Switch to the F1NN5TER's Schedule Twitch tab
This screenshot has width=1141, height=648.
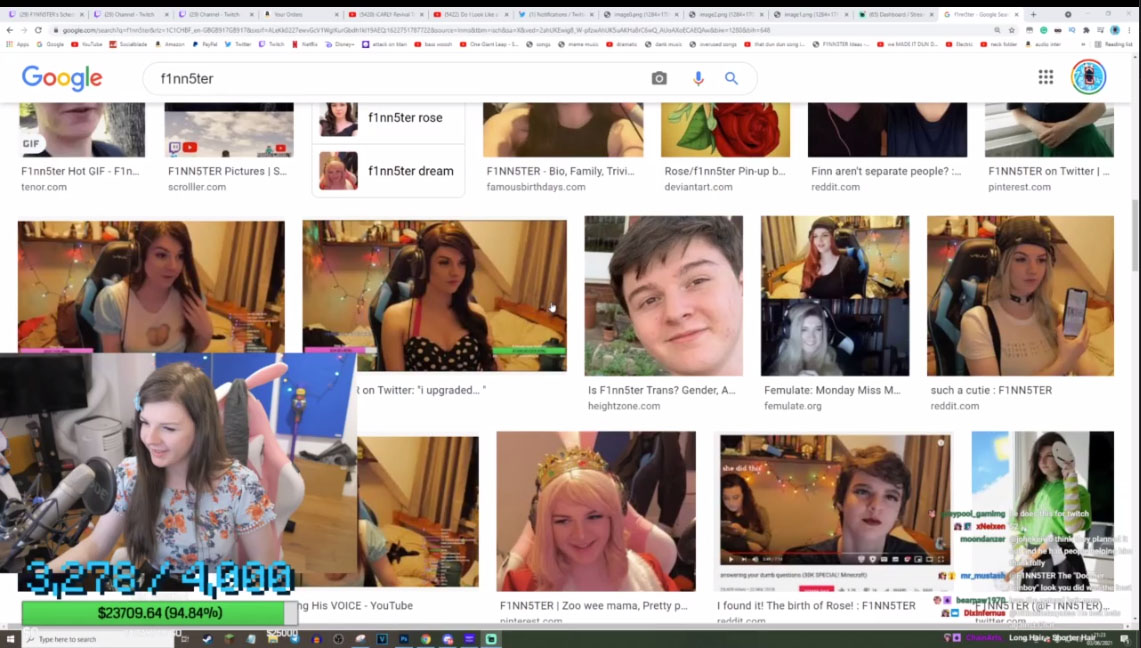click(45, 14)
